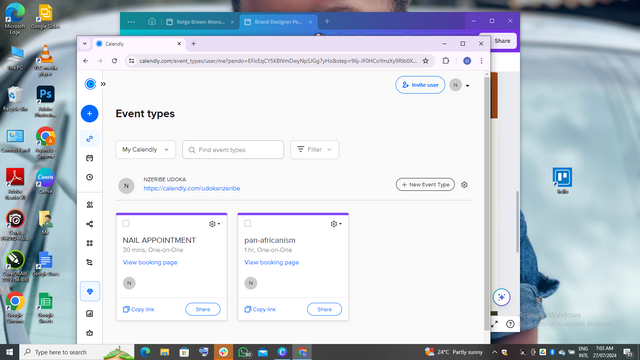This screenshot has width=640, height=360.
Task: Switch to the Calendly browser tab
Action: click(138, 44)
